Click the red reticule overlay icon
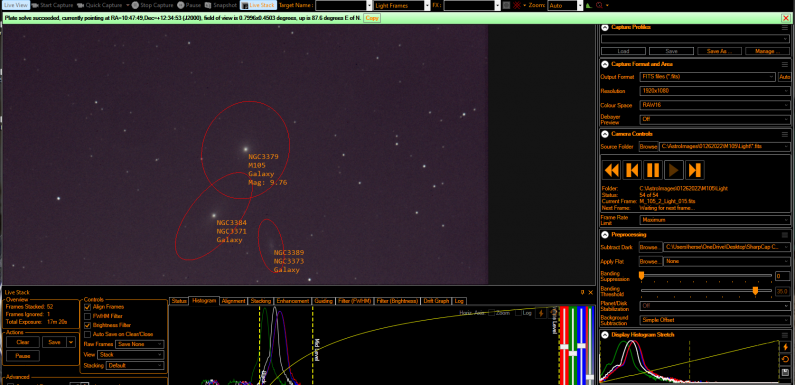 (518, 6)
